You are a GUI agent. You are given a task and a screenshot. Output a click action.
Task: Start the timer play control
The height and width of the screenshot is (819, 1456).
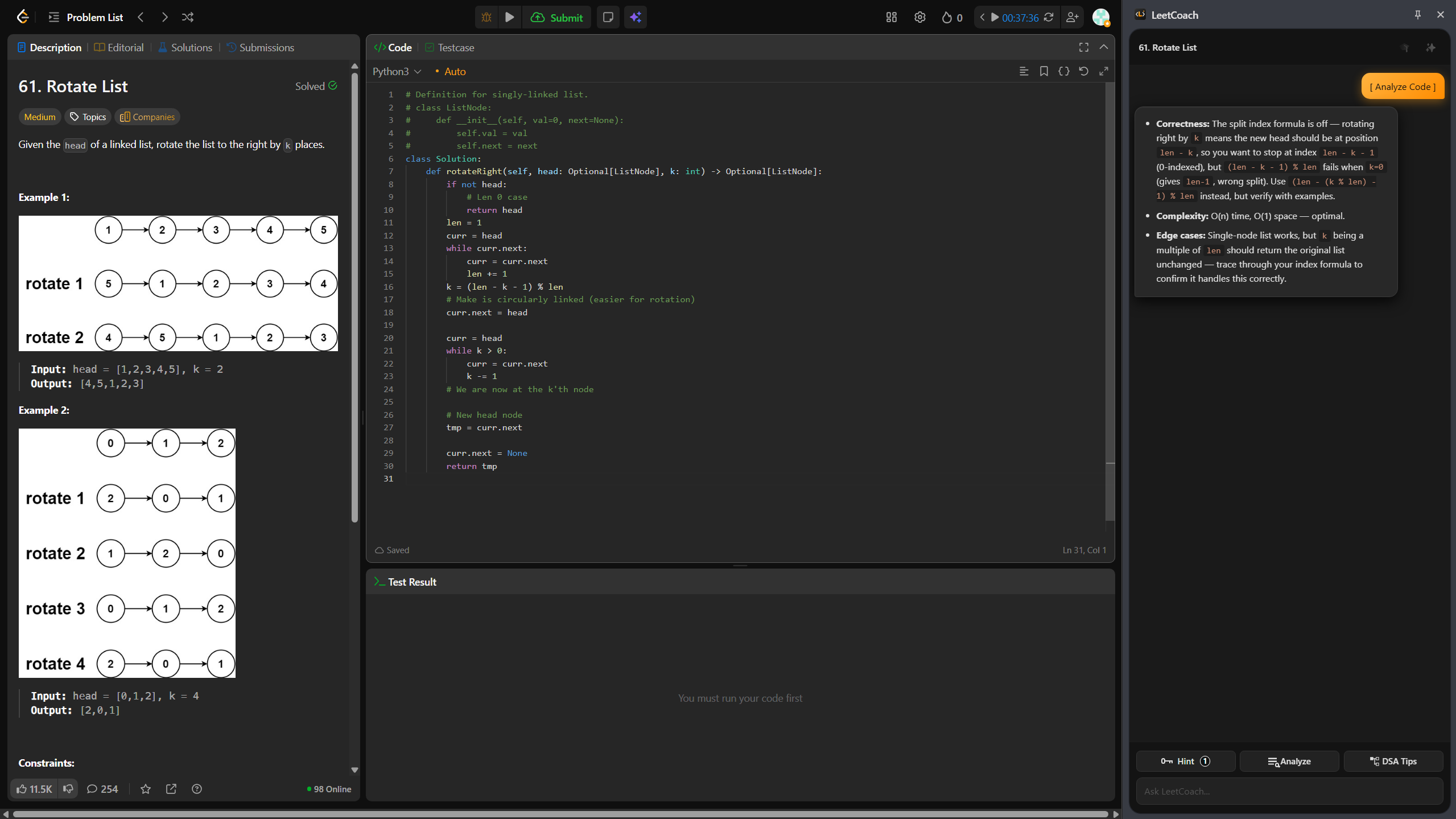pos(995,17)
